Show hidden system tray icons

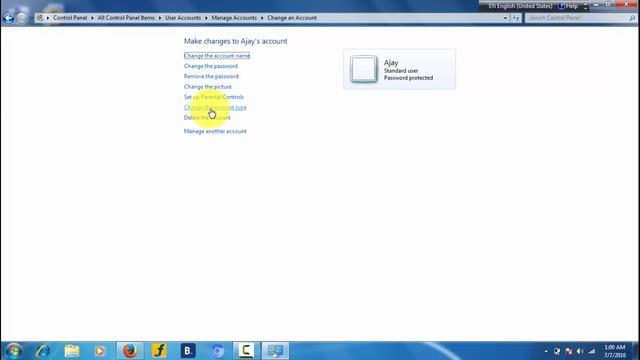coord(546,351)
